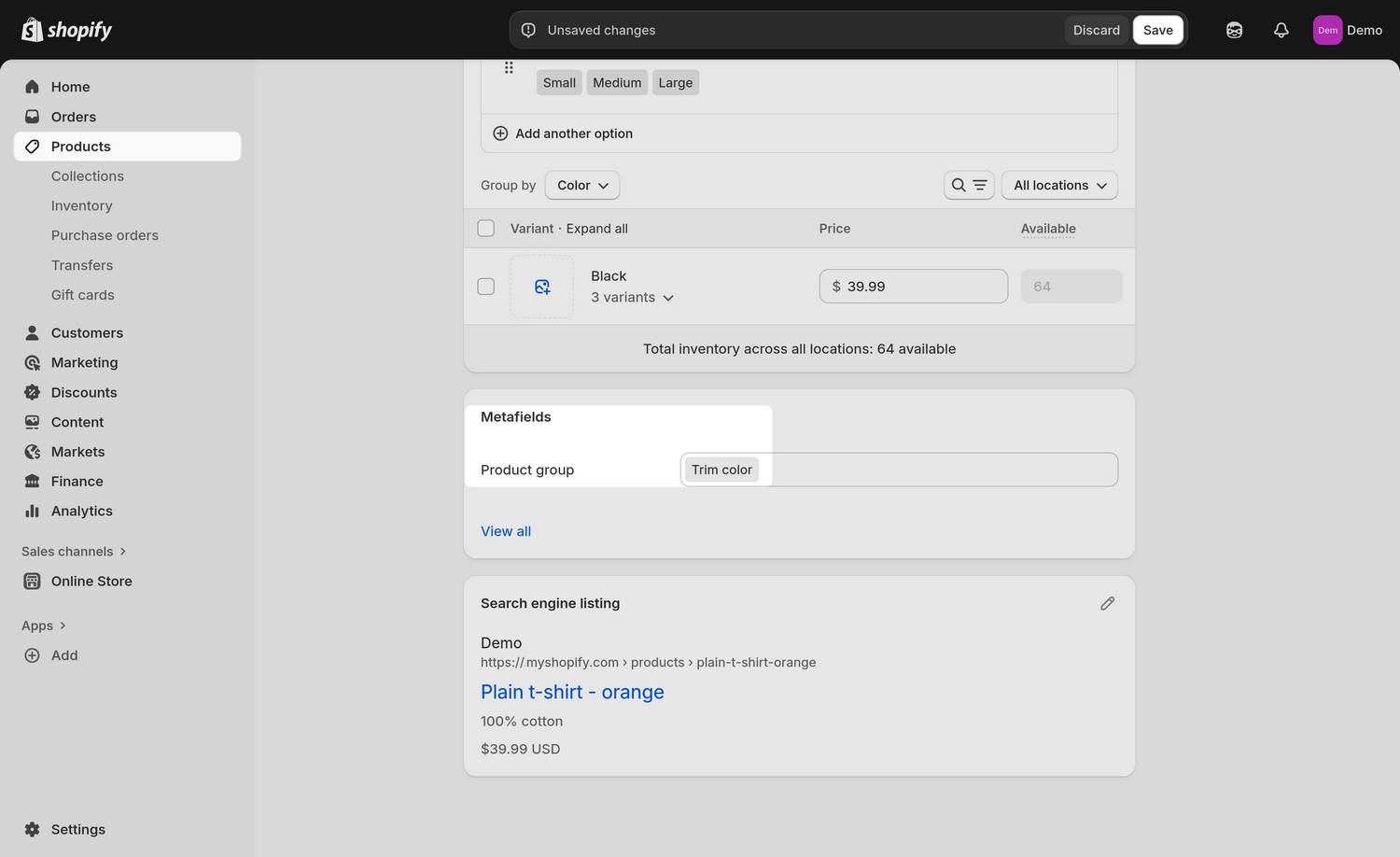Click the Add plus icon in the sidebar
Screen dimensions: 1400x857
coord(31,655)
